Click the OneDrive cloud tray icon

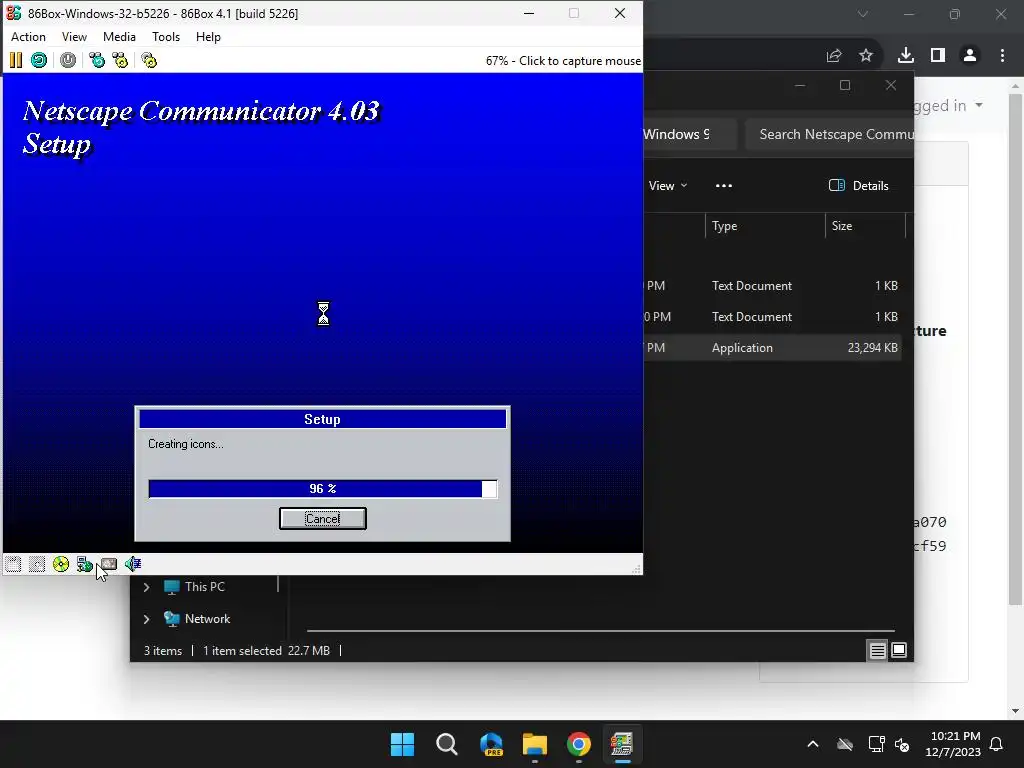pyautogui.click(x=845, y=744)
